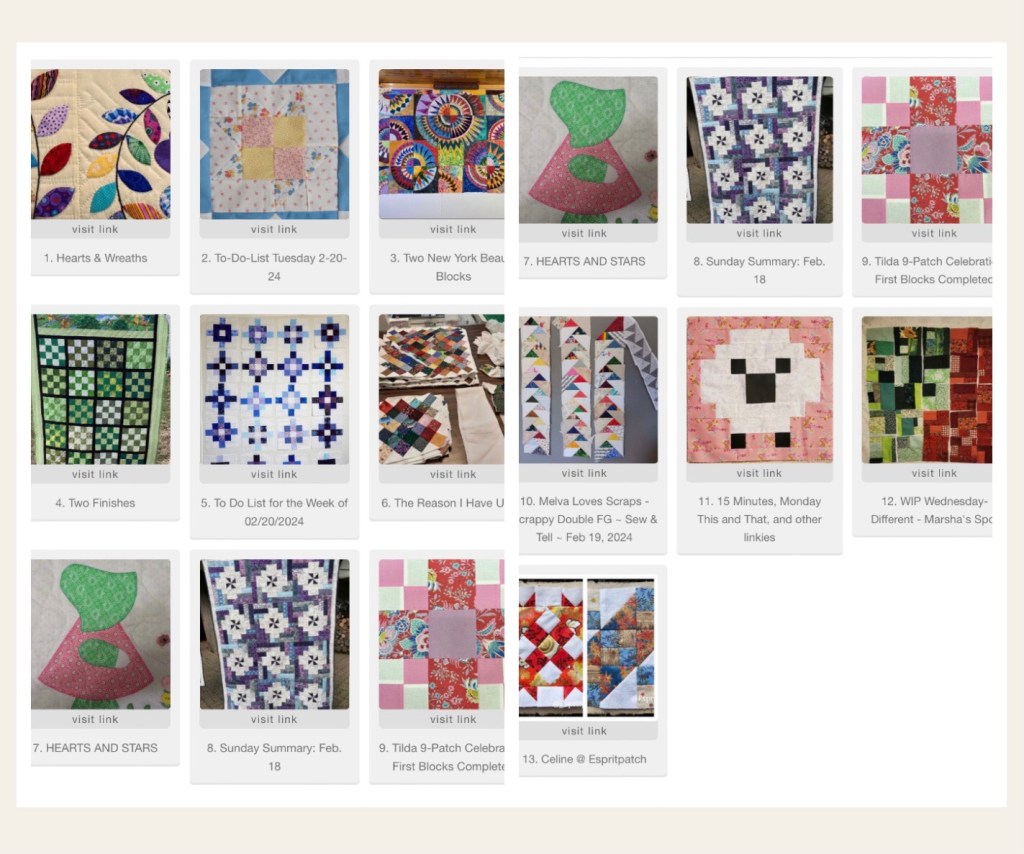Click visit link for WIP Wednesday entry 12
The width and height of the screenshot is (1024, 854).
pos(935,473)
